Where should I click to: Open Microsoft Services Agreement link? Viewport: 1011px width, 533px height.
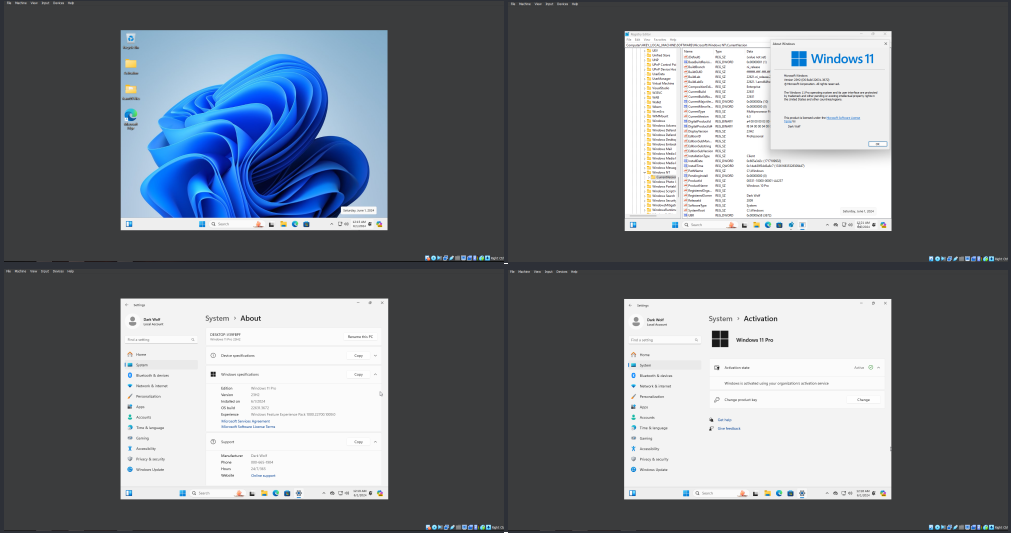(245, 421)
